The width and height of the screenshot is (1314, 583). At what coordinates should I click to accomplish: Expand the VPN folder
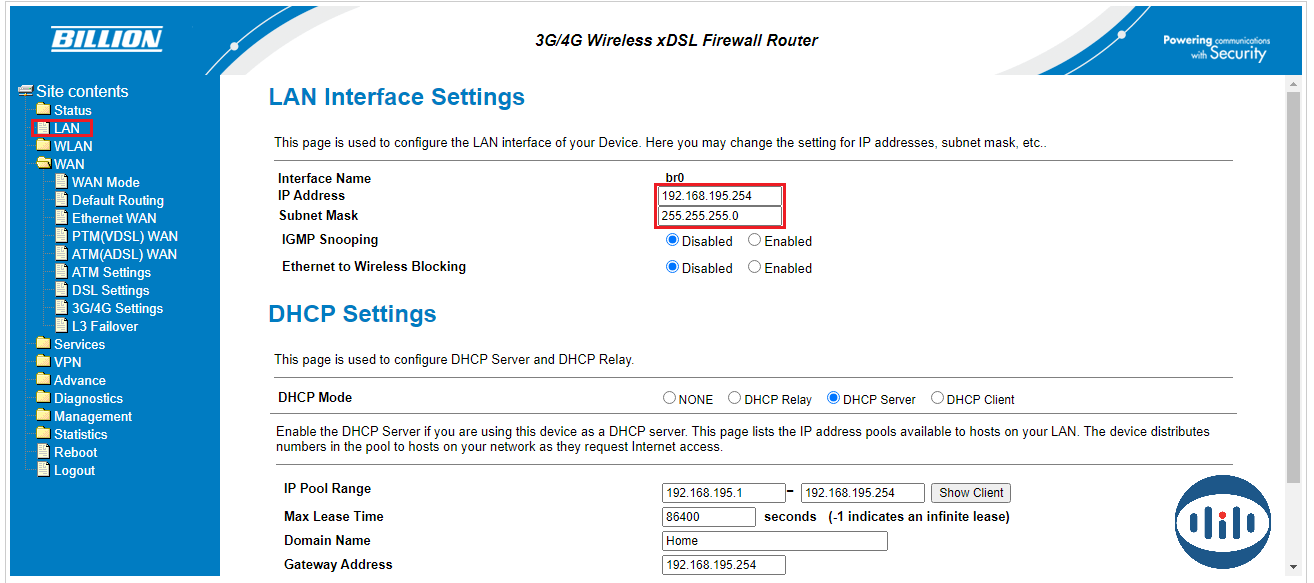click(x=67, y=362)
